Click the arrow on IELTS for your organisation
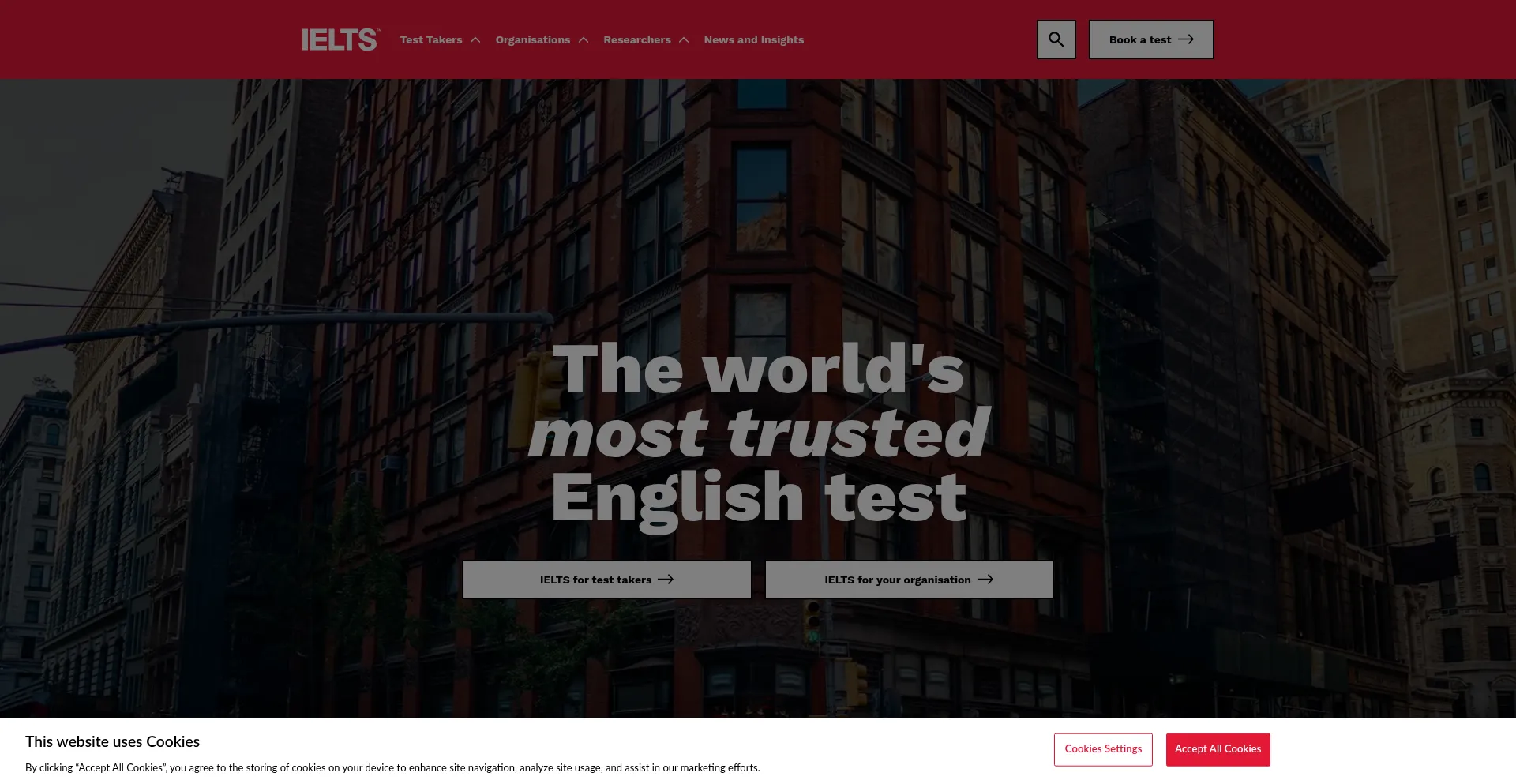 coord(986,579)
